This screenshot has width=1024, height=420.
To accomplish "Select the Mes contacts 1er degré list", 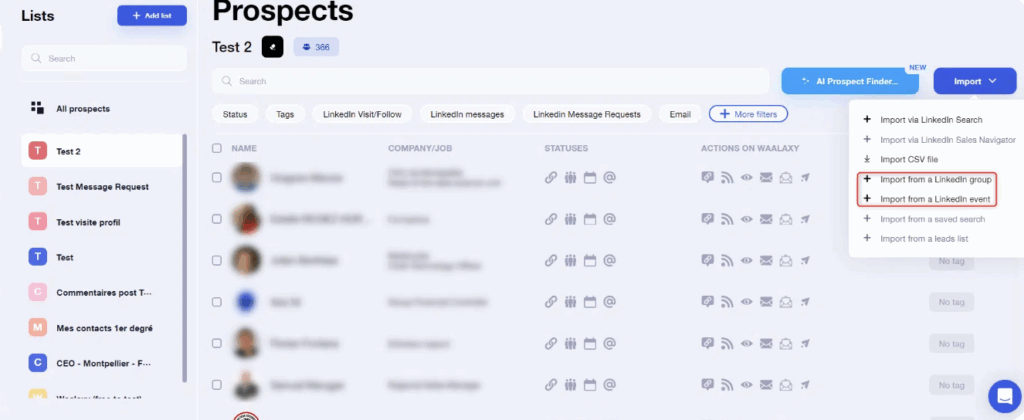I will click(102, 328).
